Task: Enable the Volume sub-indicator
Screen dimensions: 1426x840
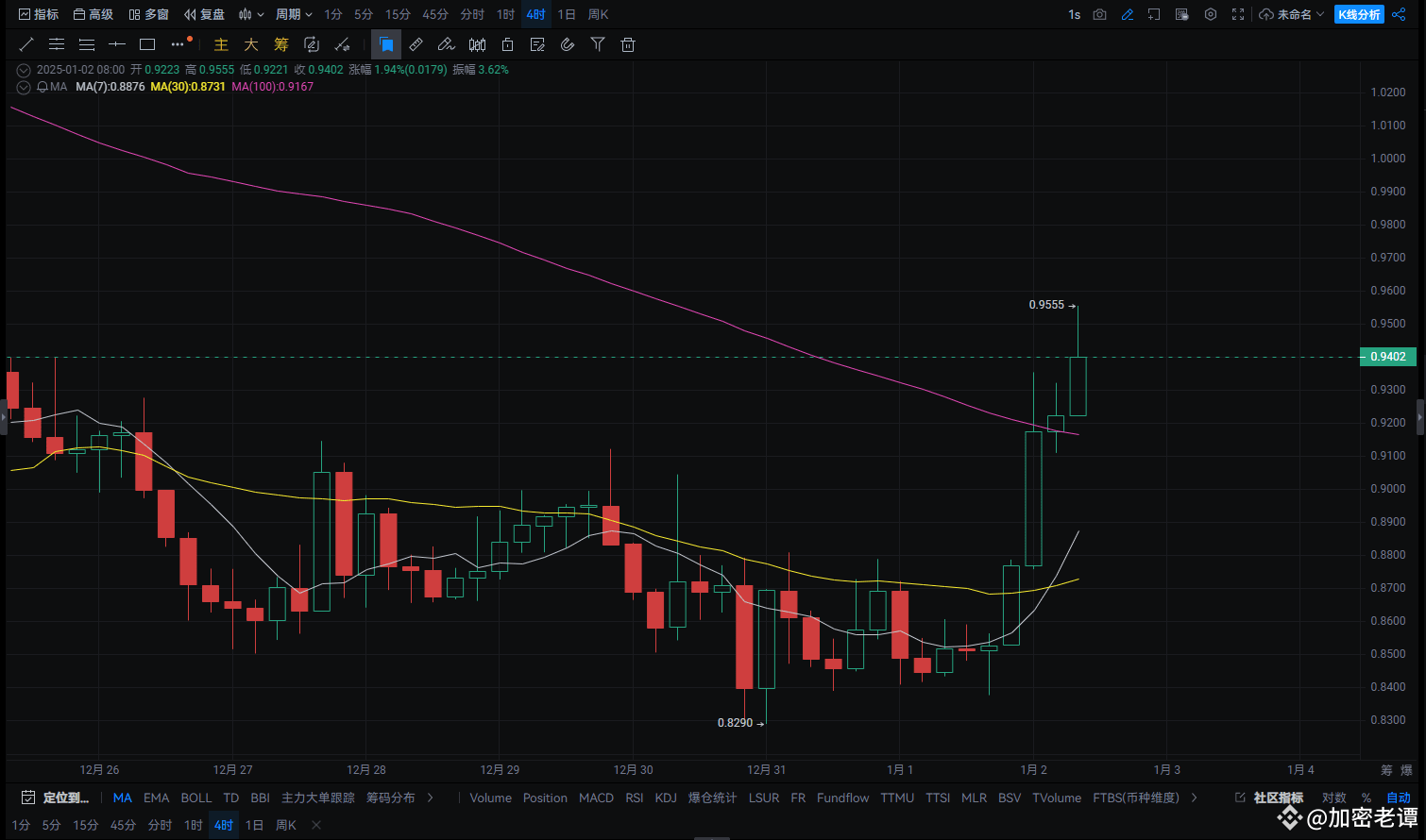Action: click(490, 798)
